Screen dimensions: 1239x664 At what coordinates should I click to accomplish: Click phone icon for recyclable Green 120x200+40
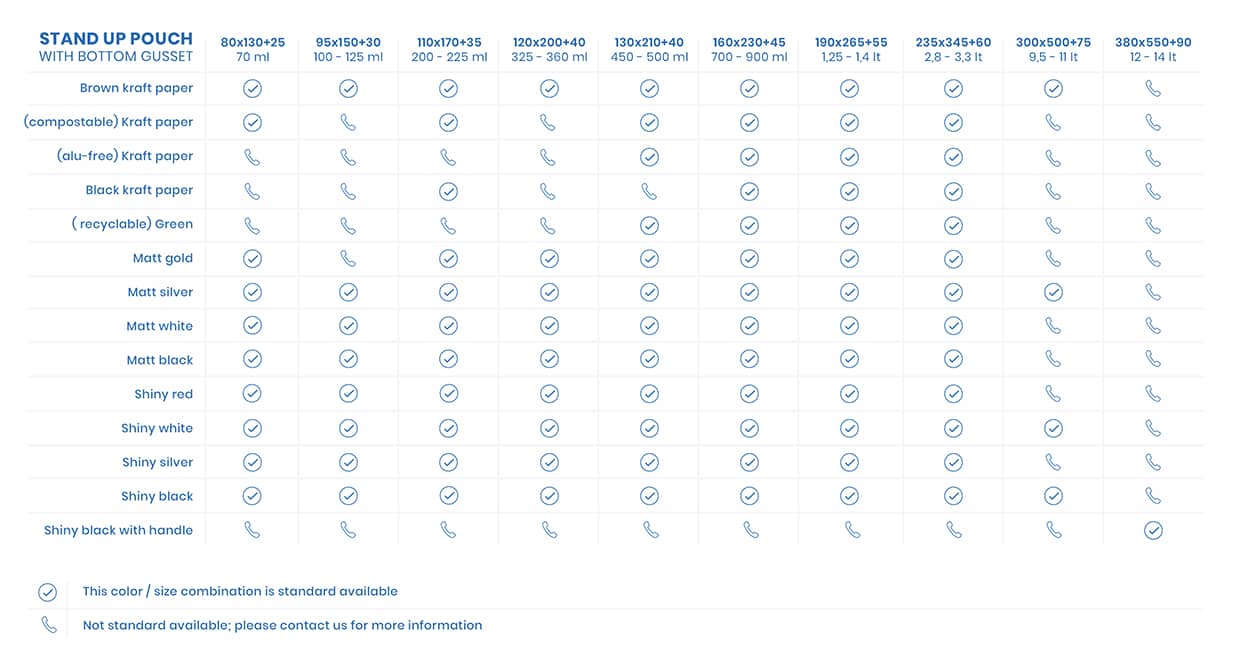(548, 225)
